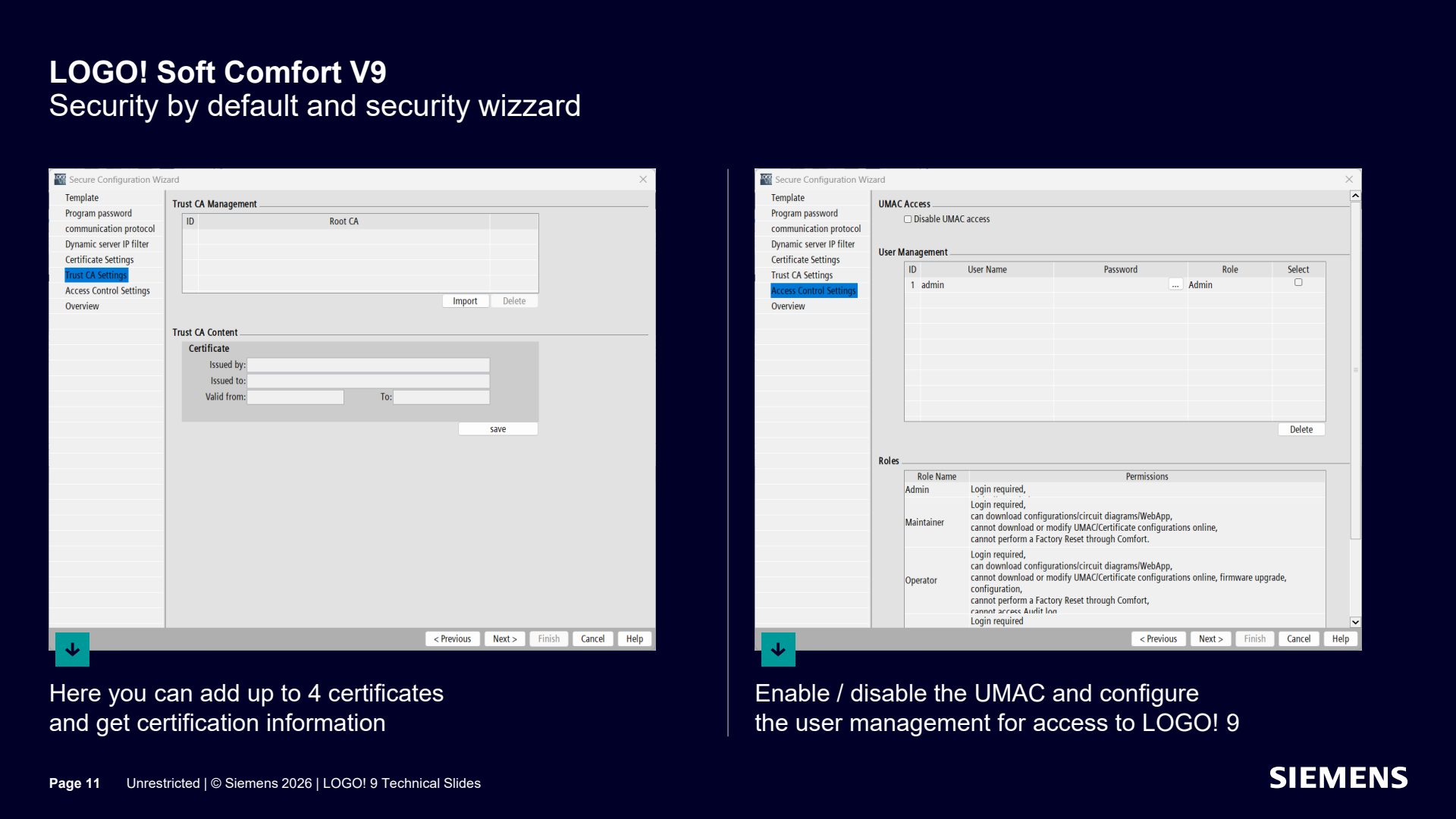This screenshot has width=1456, height=819.
Task: Open communication protocol in the left wizard sidebar
Action: pos(110,229)
